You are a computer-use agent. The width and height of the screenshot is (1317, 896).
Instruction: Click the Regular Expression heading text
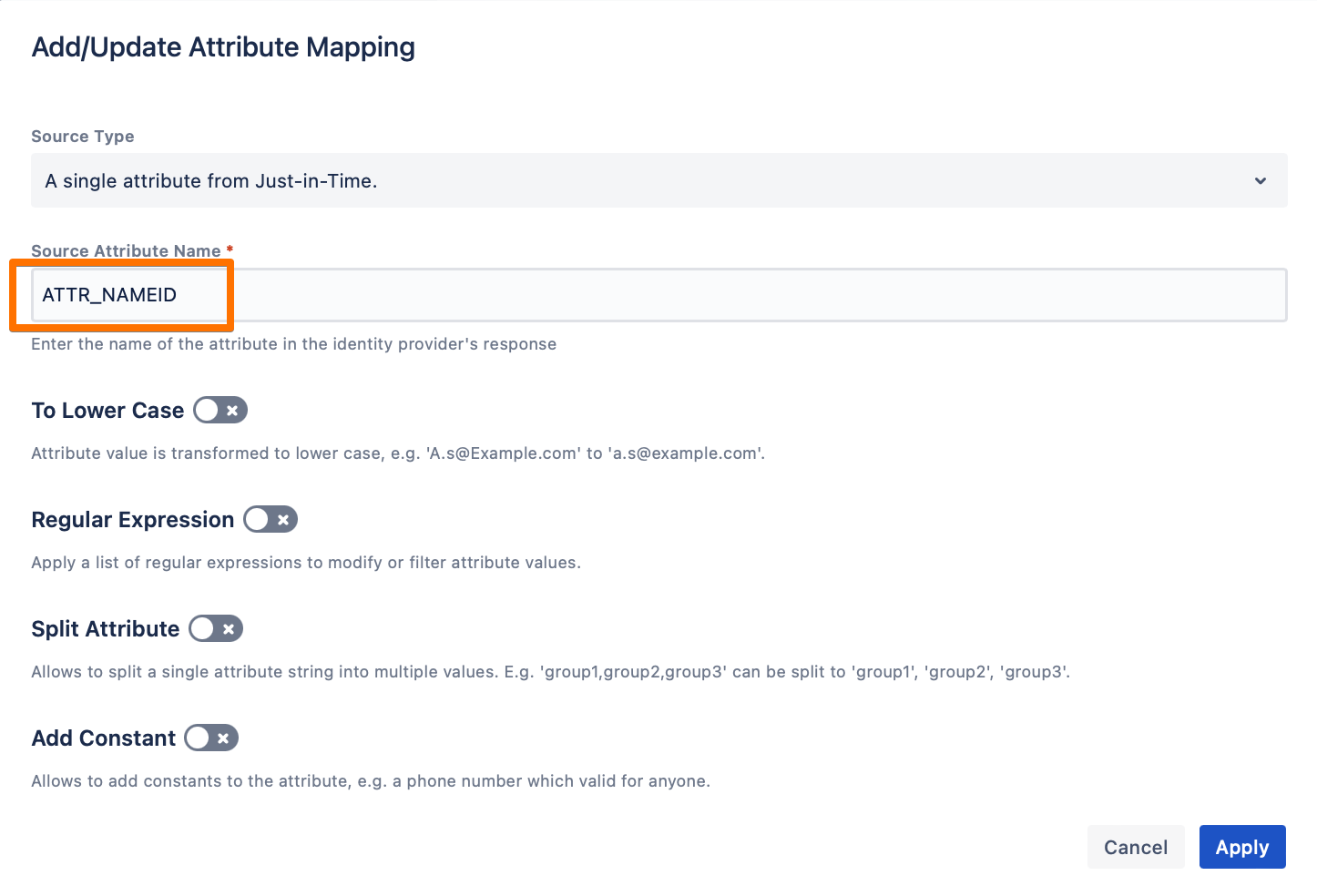[133, 520]
